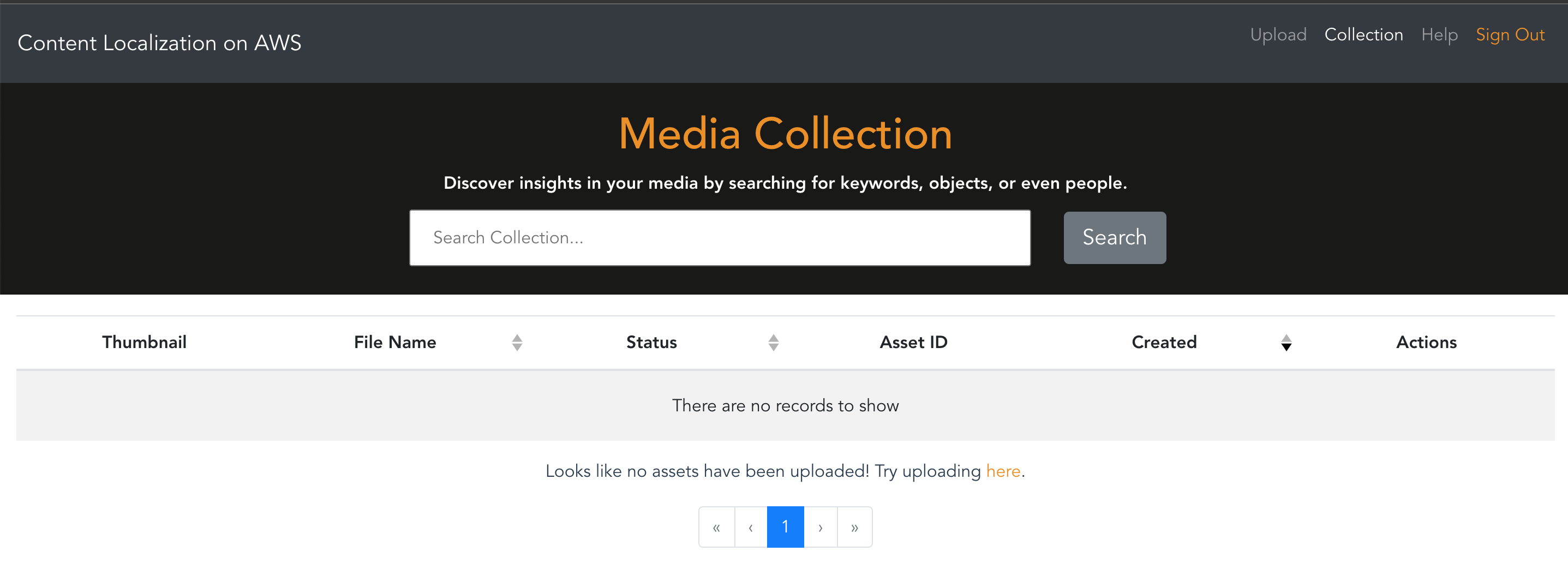This screenshot has height=575, width=1568.
Task: Click the Status column header
Action: [651, 342]
